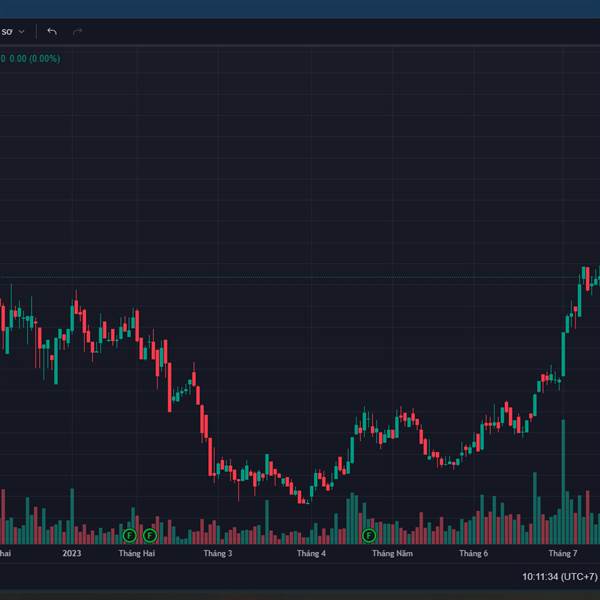
Task: Click the second F marker near Tháng Hai
Action: (x=150, y=536)
